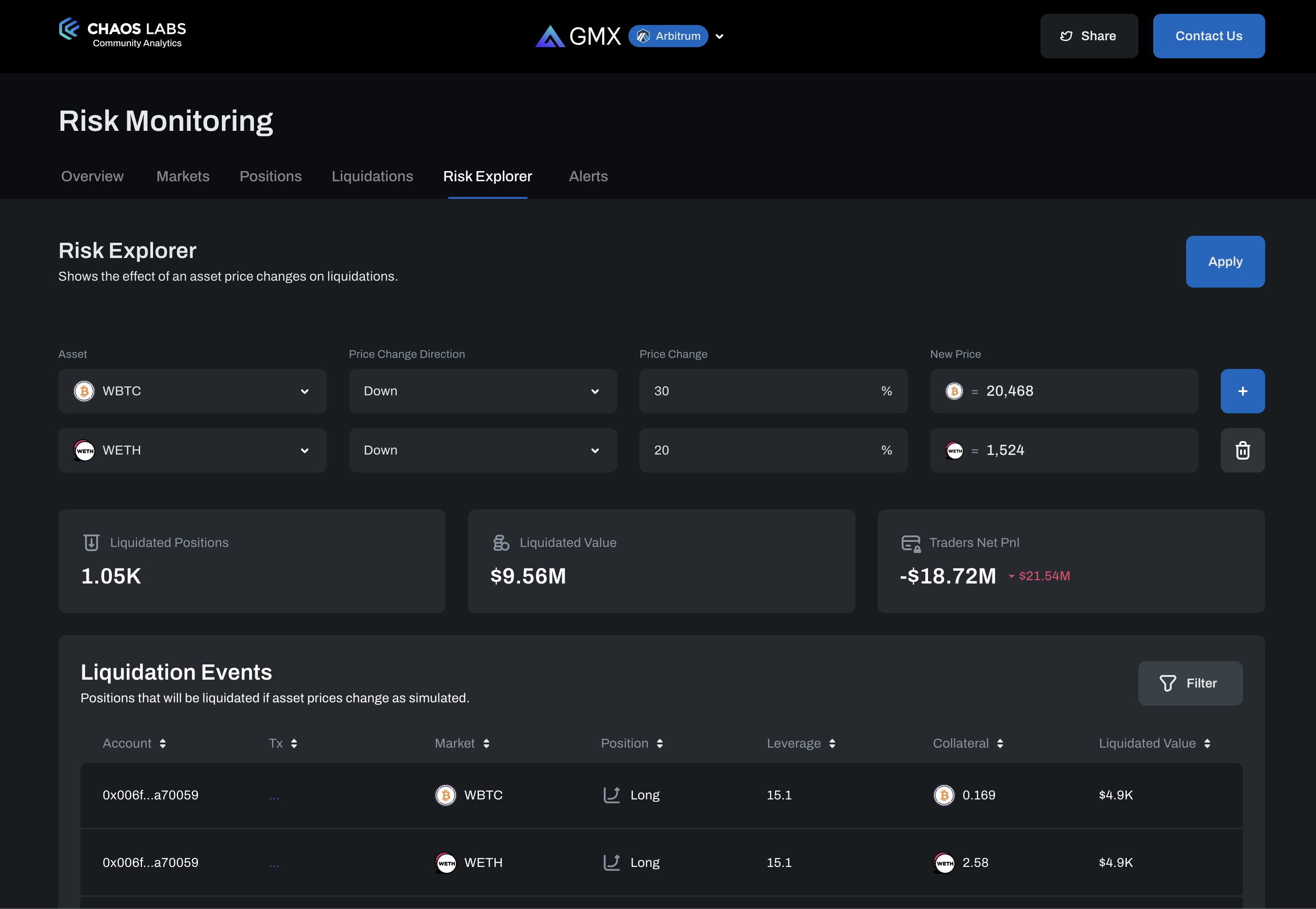Viewport: 1316px width, 909px height.
Task: Click the WETH price change percent field
Action: click(763, 450)
